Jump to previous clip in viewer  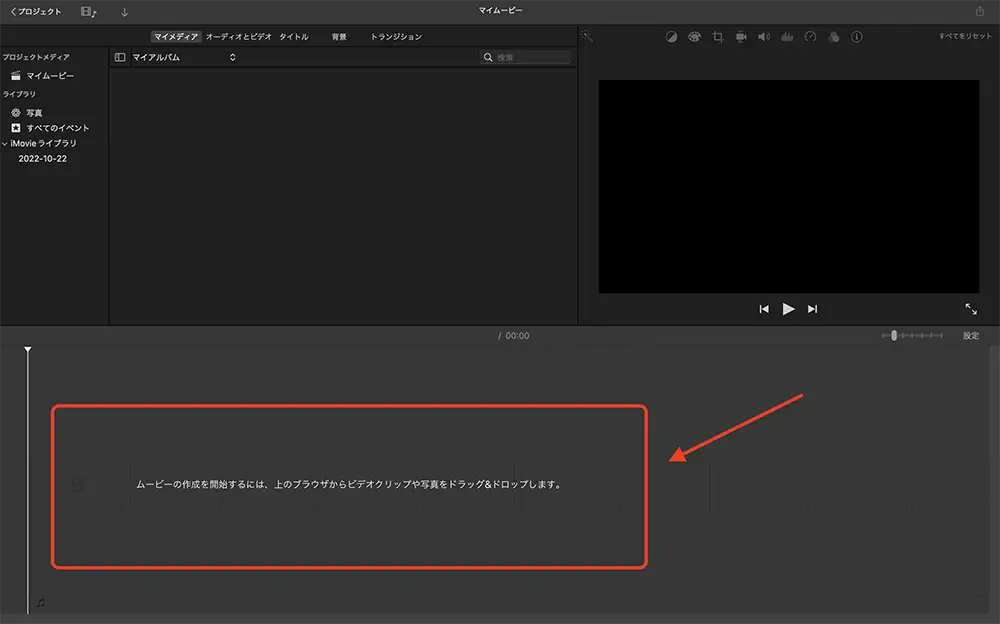[x=764, y=309]
